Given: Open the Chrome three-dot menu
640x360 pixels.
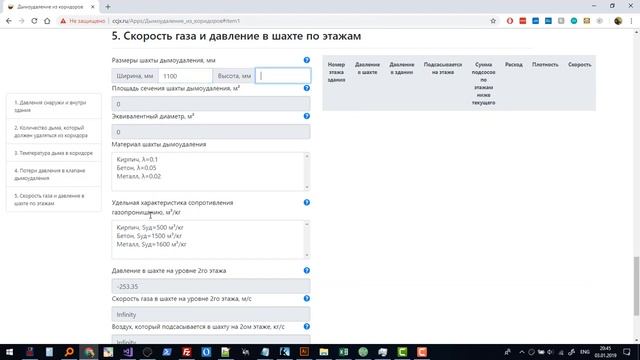Looking at the screenshot, I should (631, 21).
